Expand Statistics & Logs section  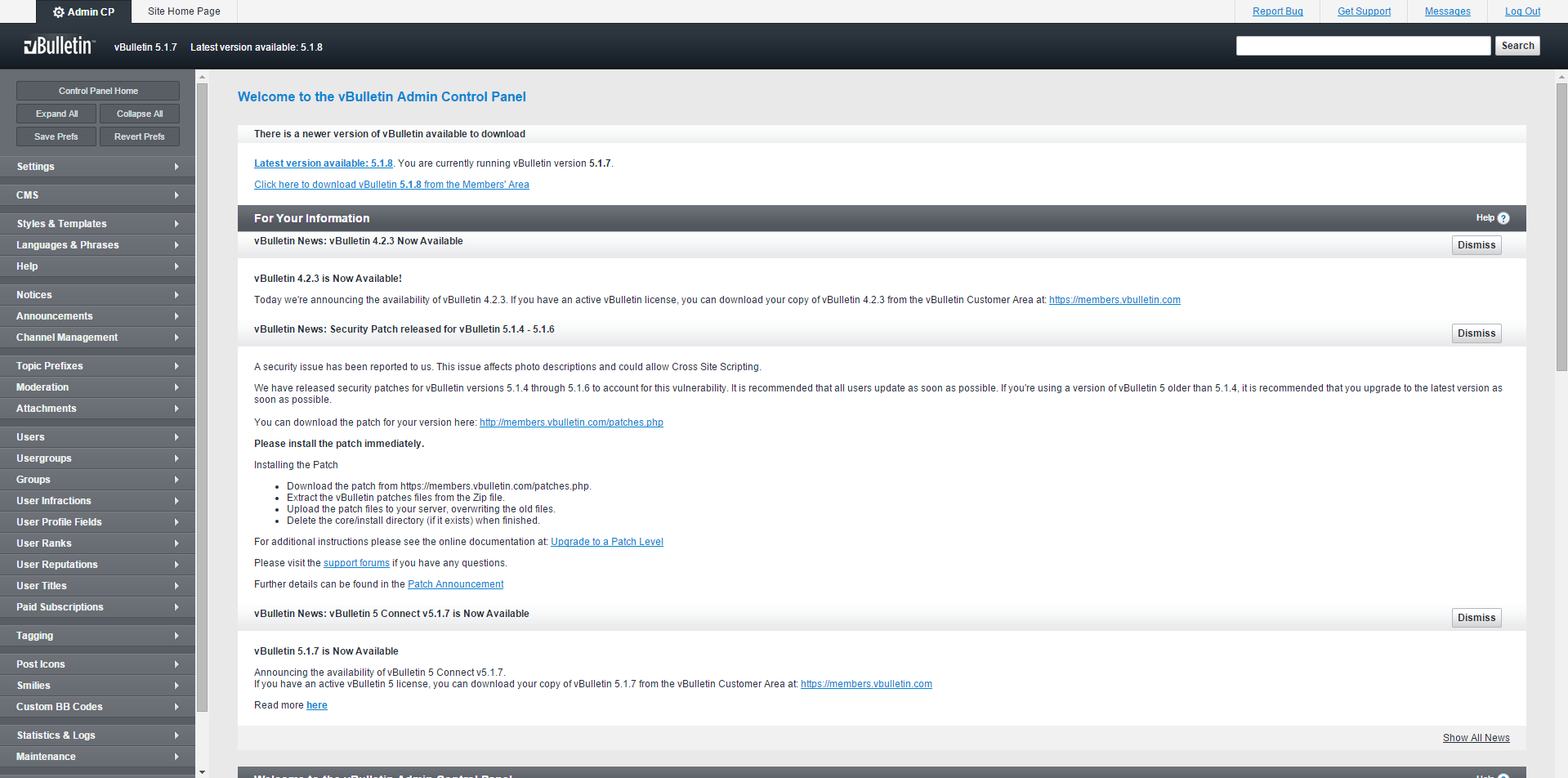coord(97,736)
